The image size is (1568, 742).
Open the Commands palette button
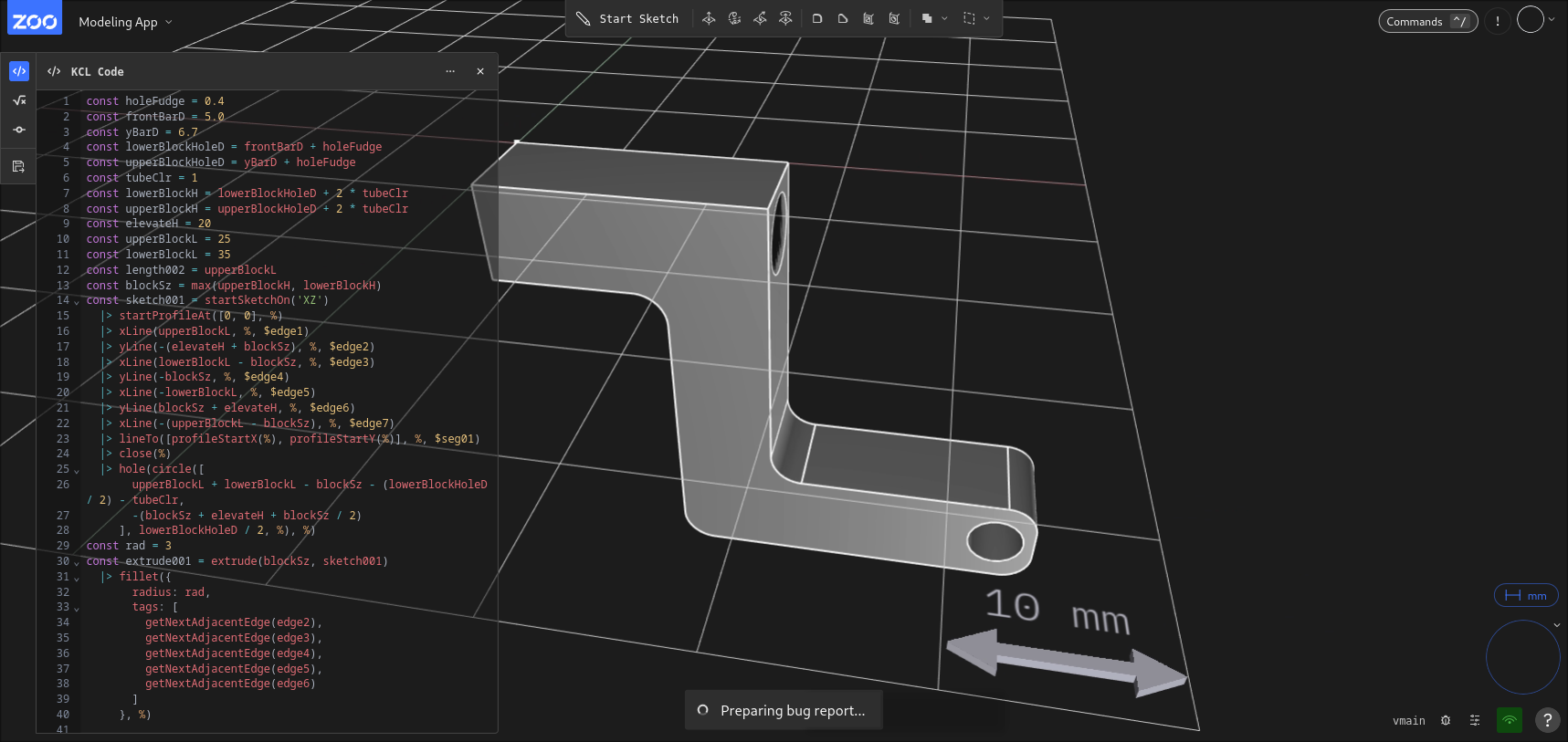click(1427, 21)
